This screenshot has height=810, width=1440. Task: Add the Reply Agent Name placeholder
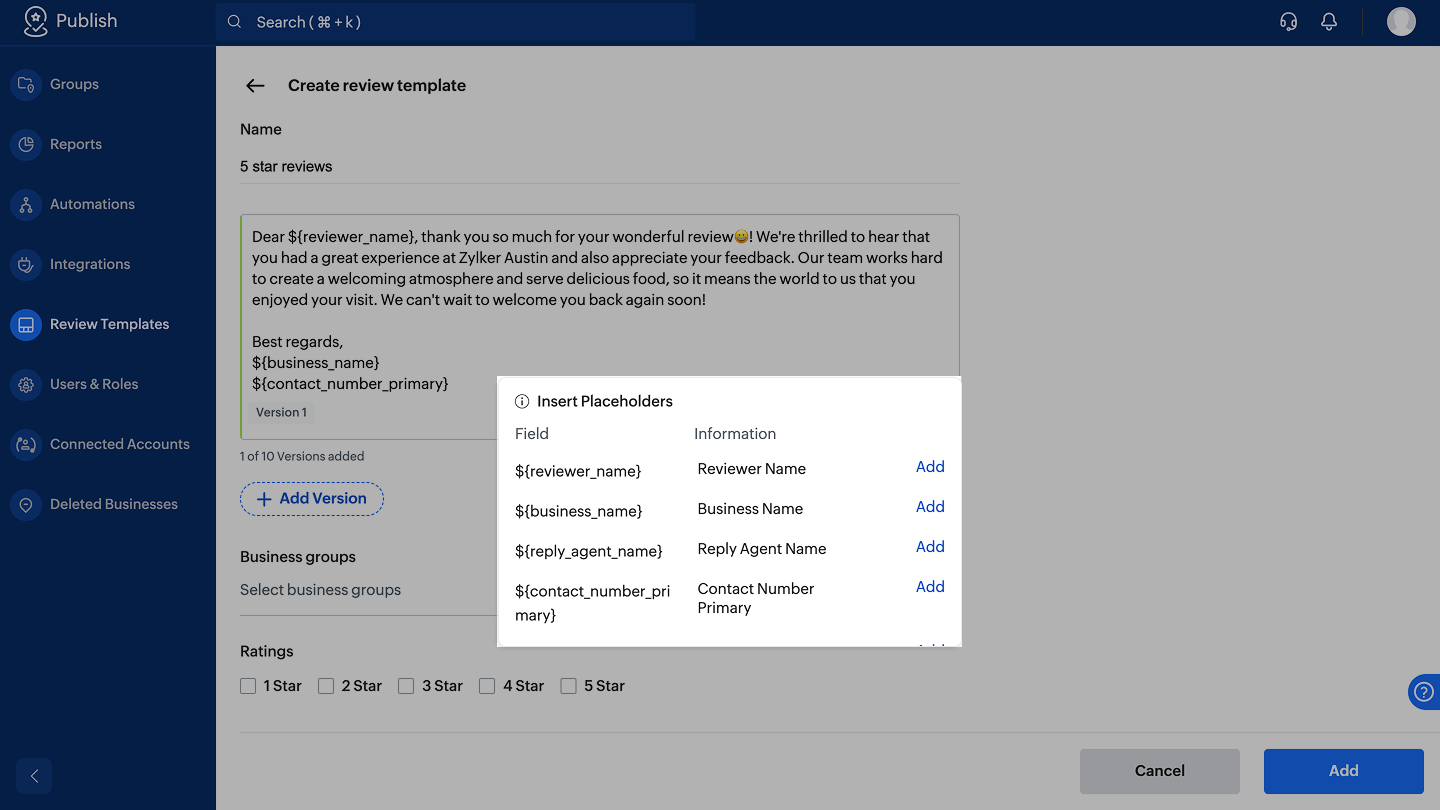click(x=930, y=547)
